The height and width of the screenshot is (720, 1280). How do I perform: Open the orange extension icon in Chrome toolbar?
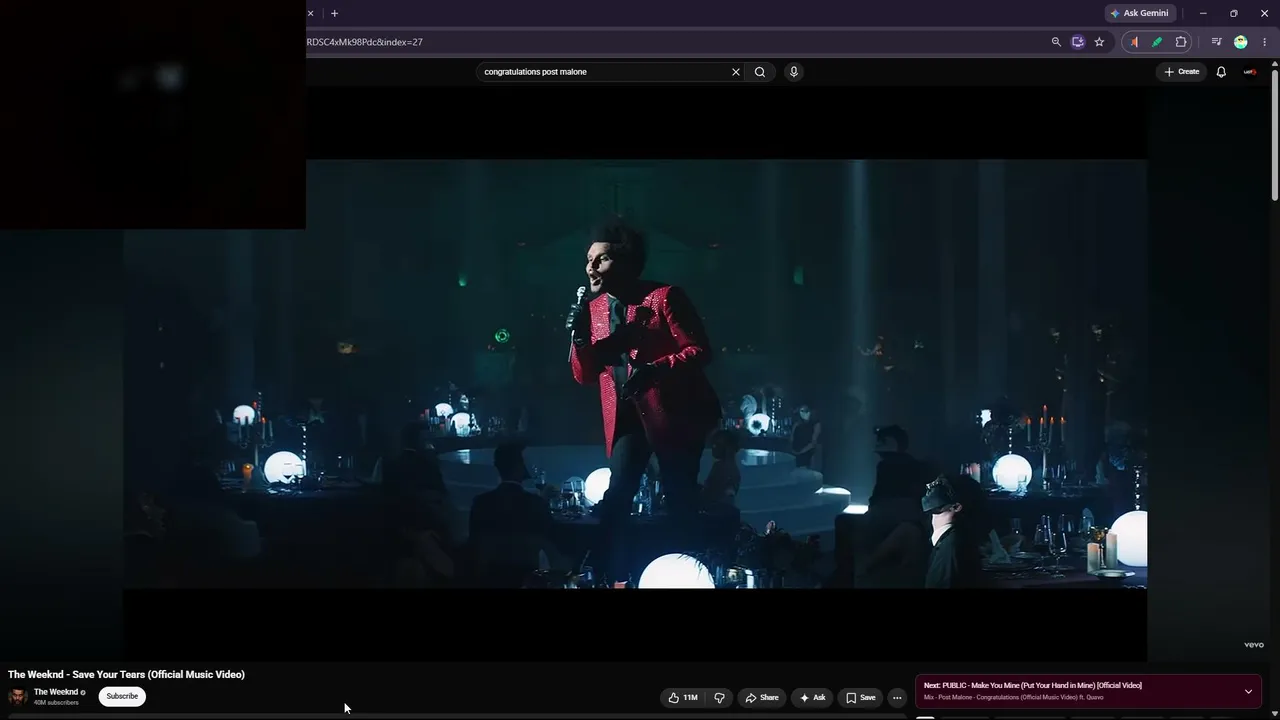(1134, 42)
